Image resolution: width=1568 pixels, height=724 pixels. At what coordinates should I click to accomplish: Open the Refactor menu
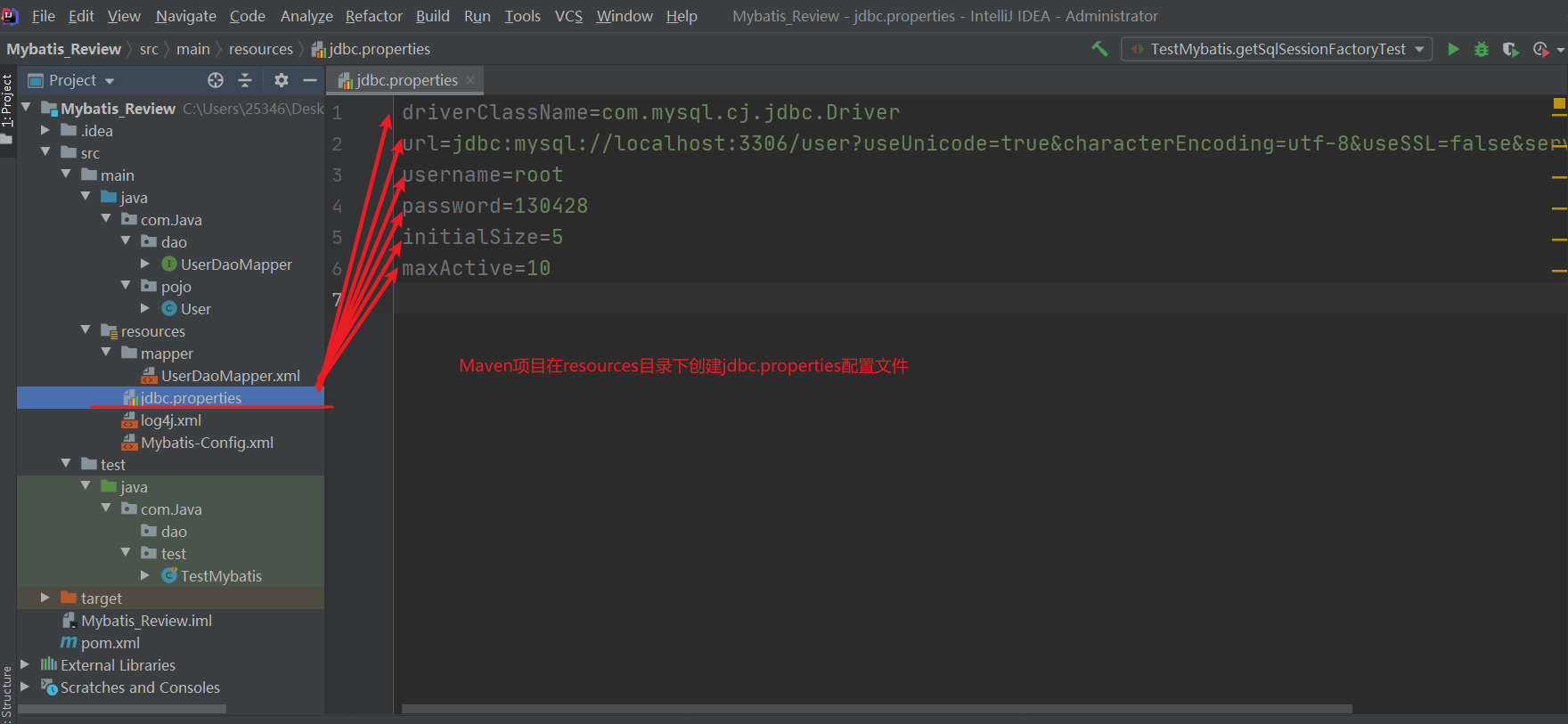[373, 16]
